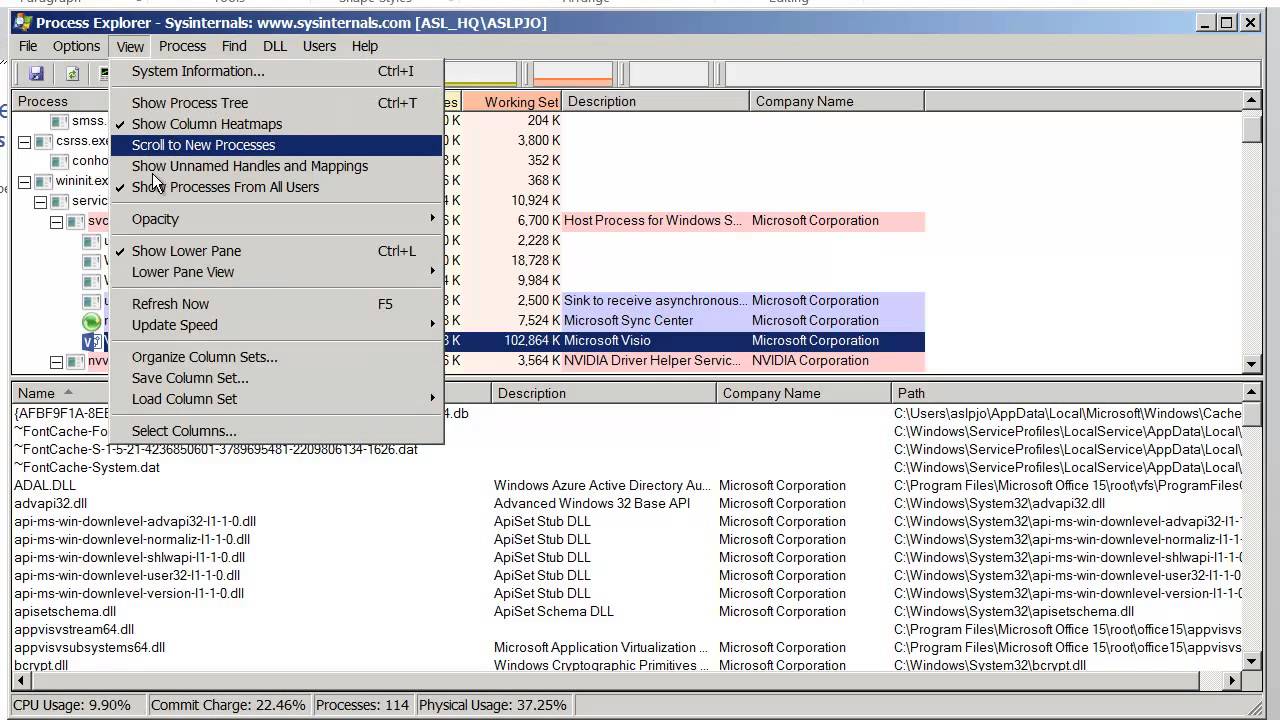
Task: Sort by upper pane Description column header
Action: point(655,101)
